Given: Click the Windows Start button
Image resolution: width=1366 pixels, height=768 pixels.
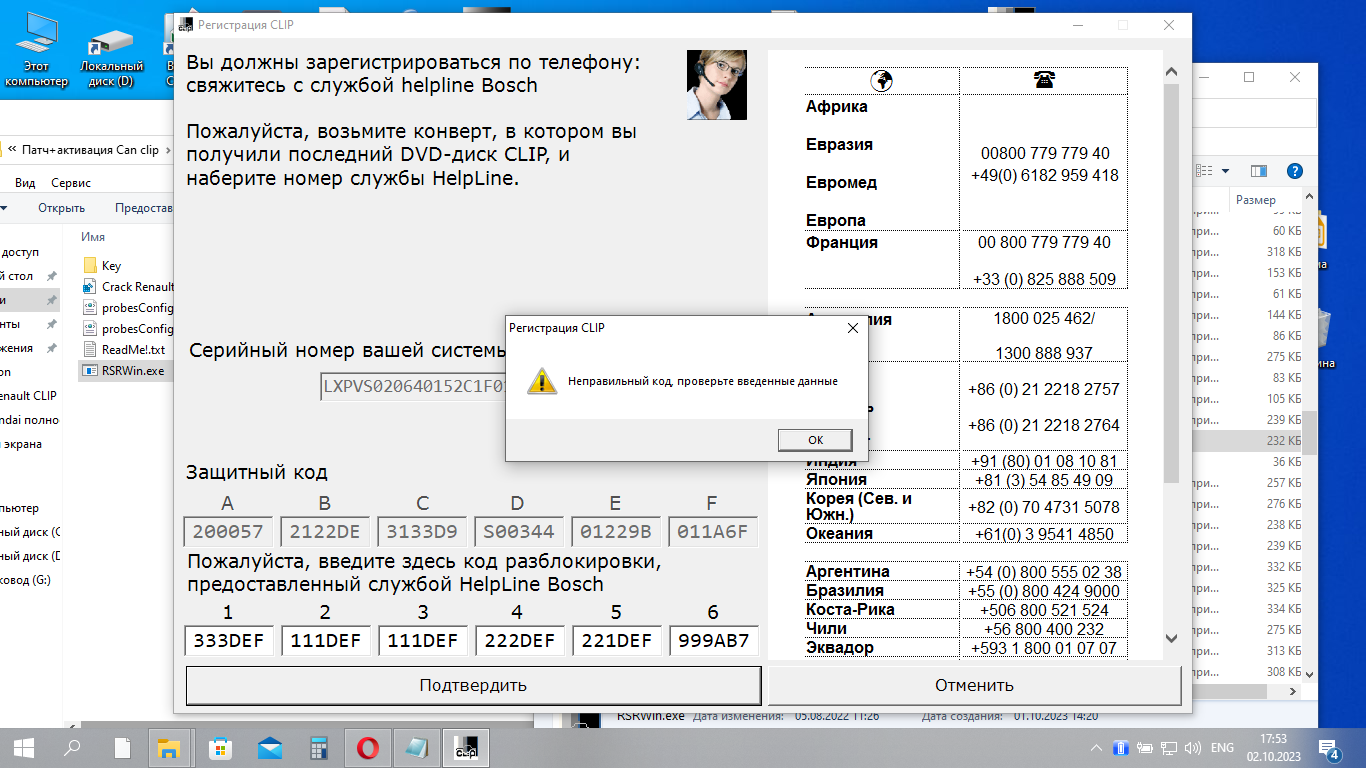Looking at the screenshot, I should [24, 747].
